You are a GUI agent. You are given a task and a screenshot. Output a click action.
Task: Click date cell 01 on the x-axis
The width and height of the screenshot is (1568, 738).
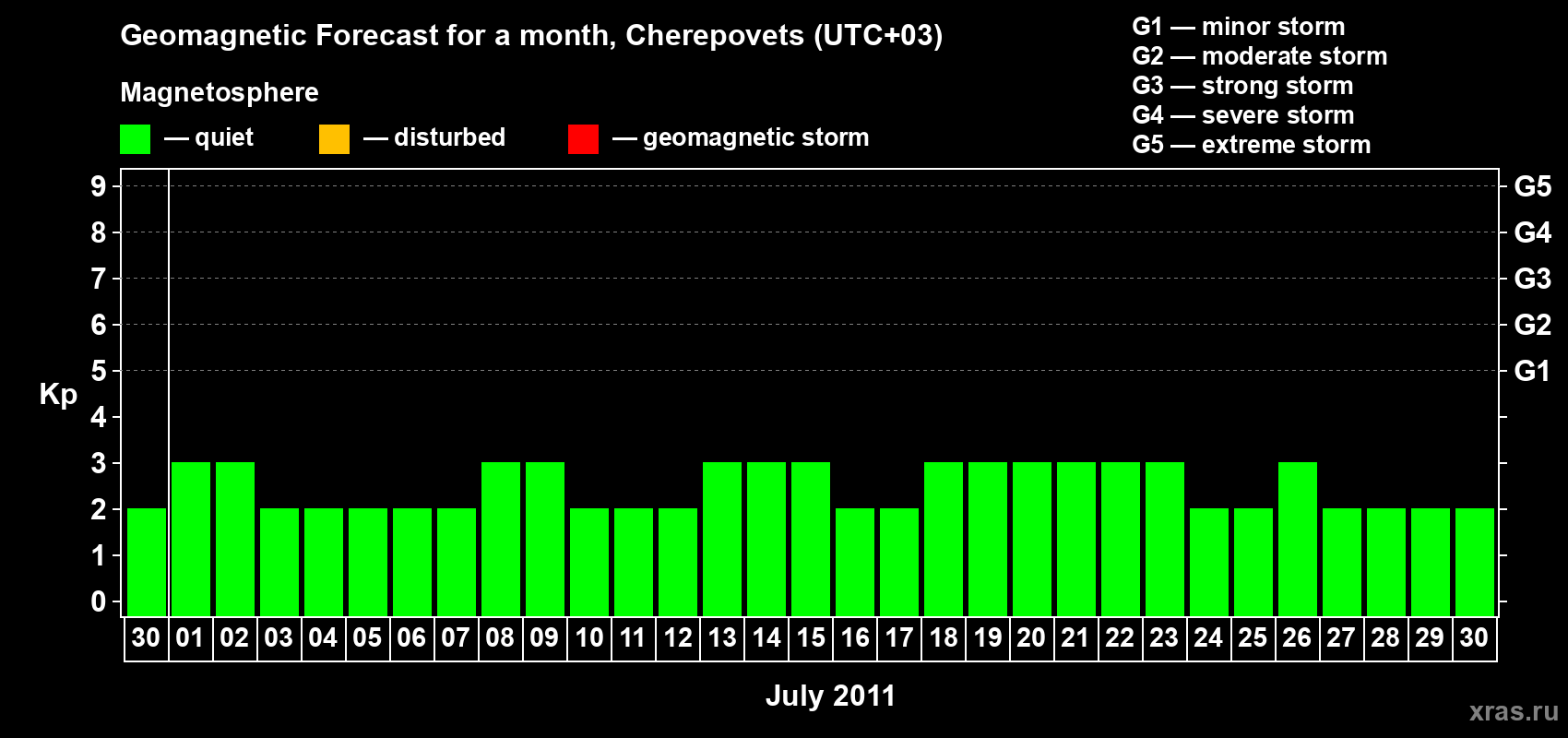click(x=190, y=638)
